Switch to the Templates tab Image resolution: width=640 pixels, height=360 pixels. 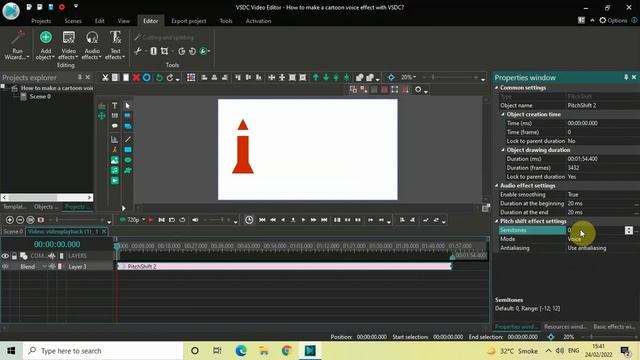(15, 207)
